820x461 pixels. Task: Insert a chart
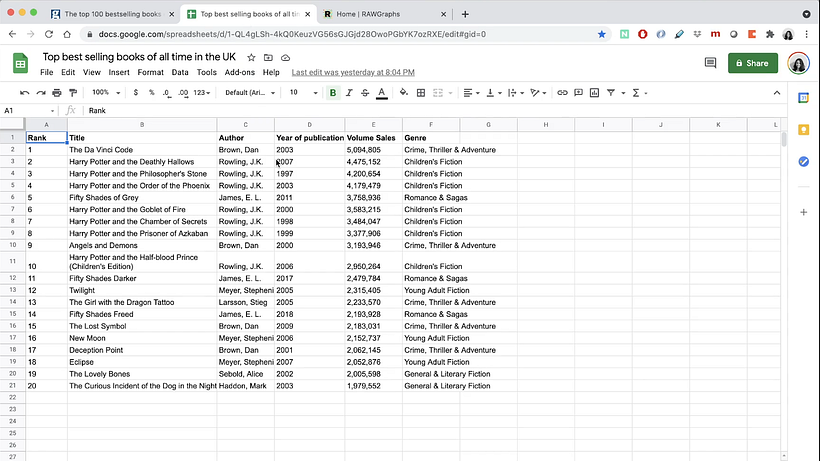(x=595, y=93)
